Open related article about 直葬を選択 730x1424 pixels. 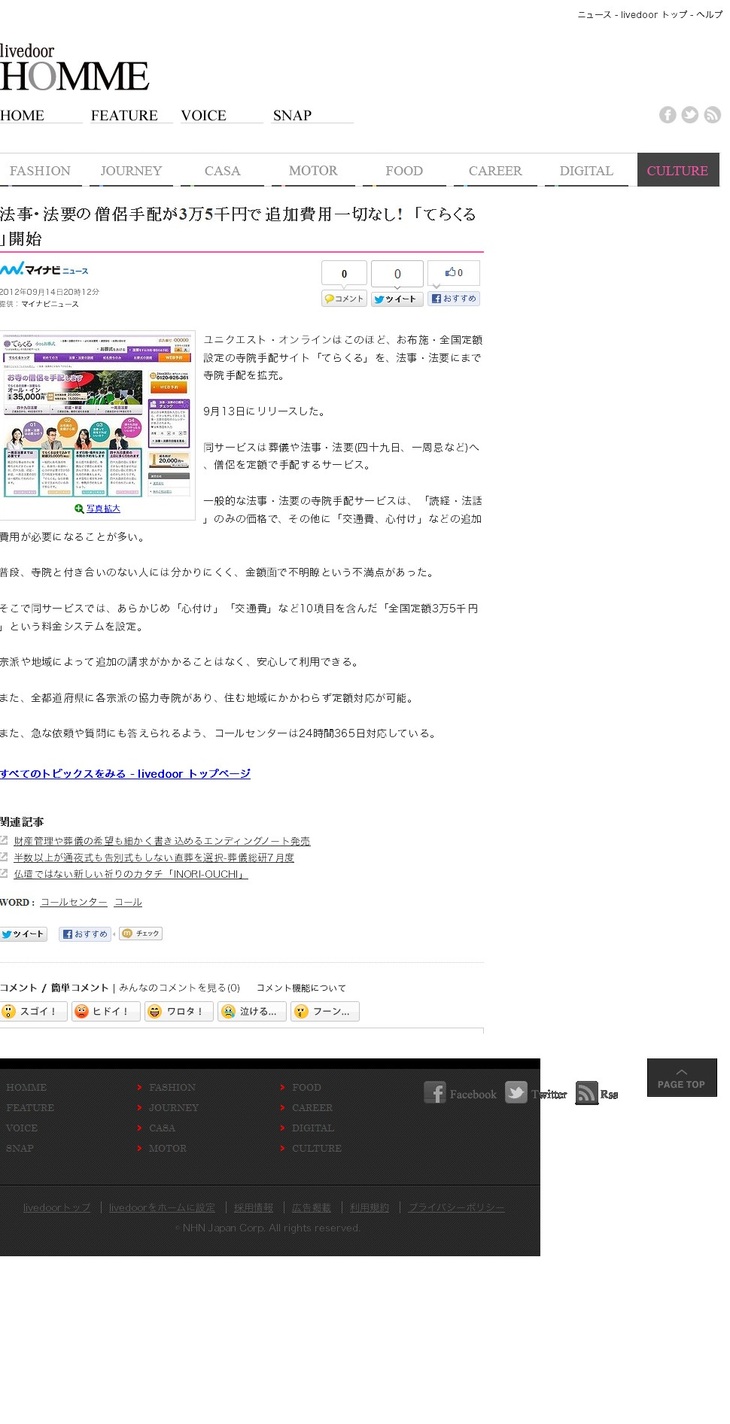click(x=154, y=858)
